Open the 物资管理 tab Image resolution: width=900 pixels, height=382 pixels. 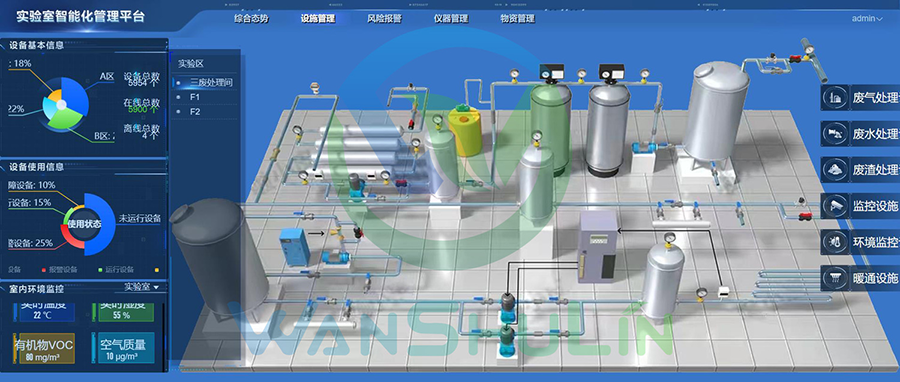click(518, 18)
